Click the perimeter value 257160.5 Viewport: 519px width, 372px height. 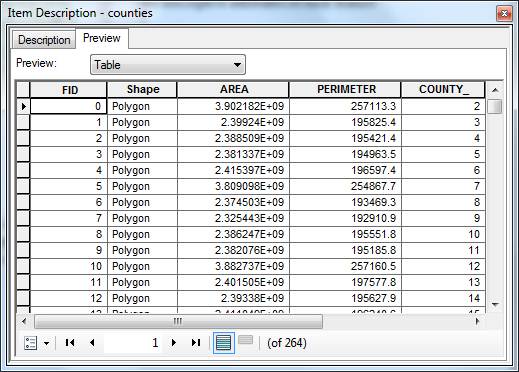[345, 266]
